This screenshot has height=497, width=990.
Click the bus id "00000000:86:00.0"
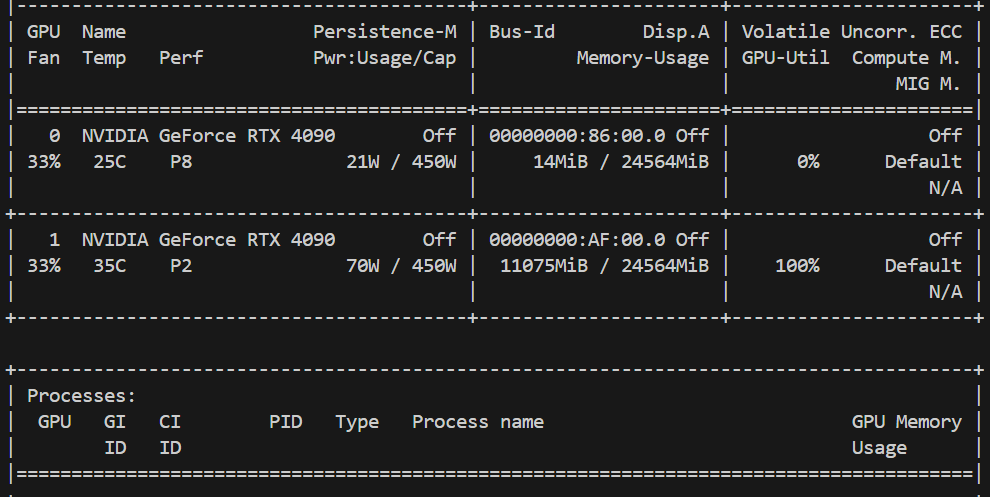point(577,136)
